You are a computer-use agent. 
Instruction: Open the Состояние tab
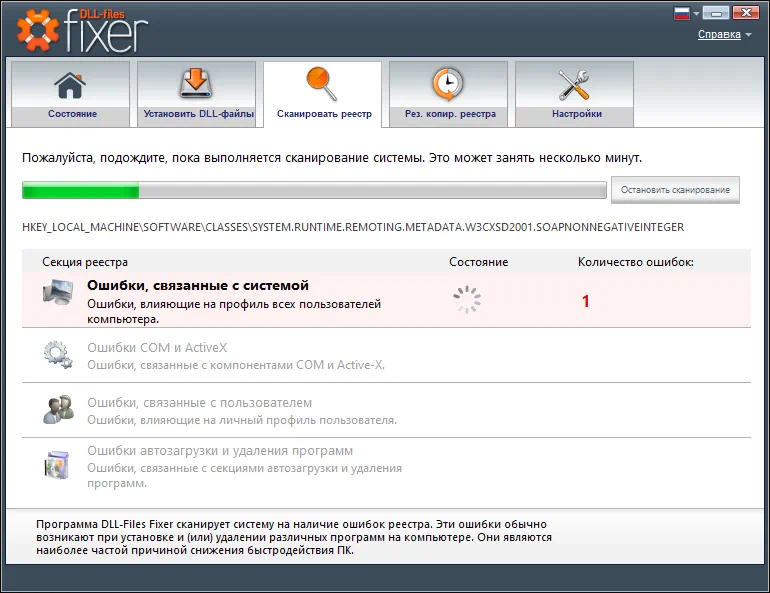tap(70, 94)
